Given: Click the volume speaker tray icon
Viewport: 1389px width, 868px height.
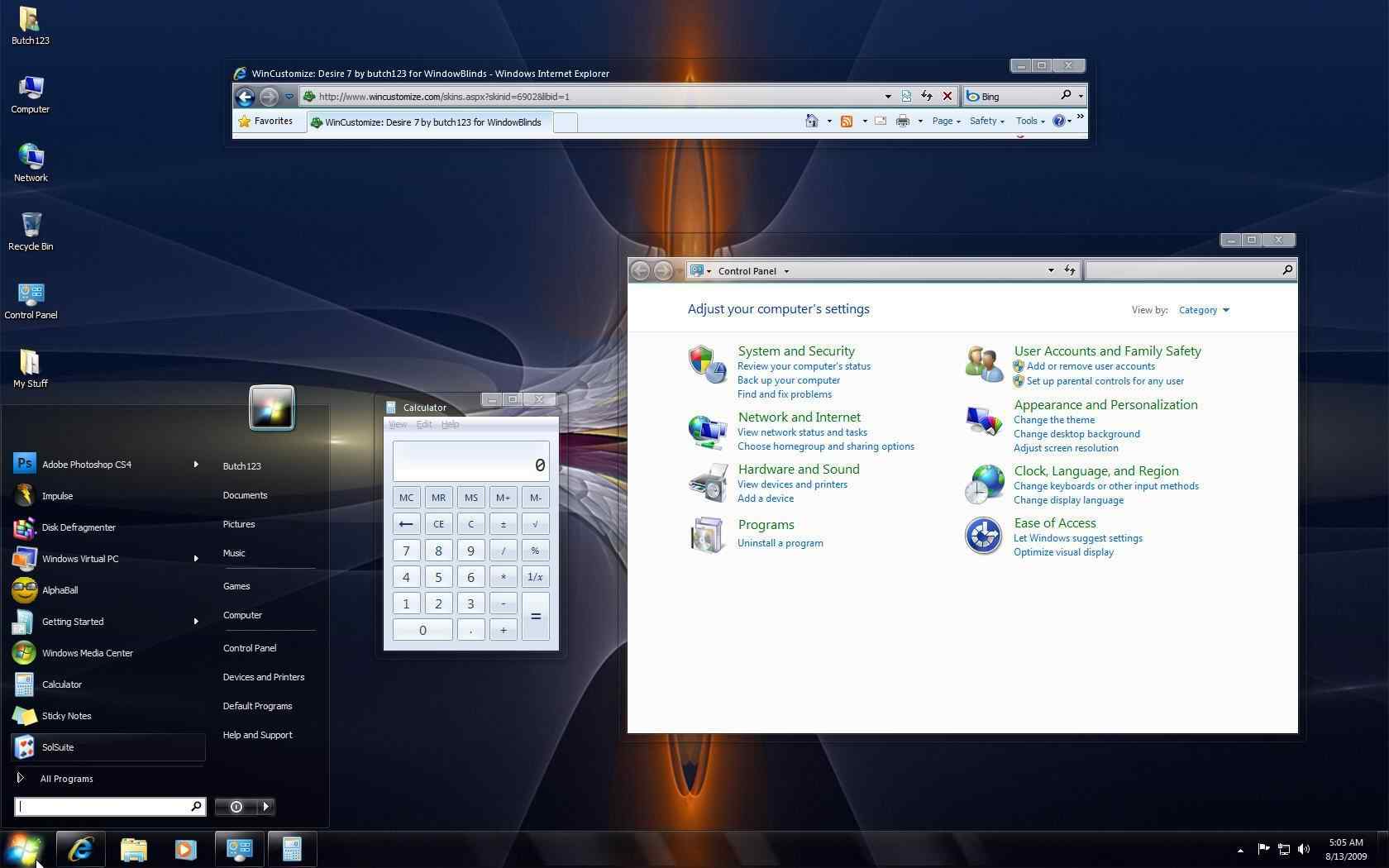Looking at the screenshot, I should (1304, 849).
